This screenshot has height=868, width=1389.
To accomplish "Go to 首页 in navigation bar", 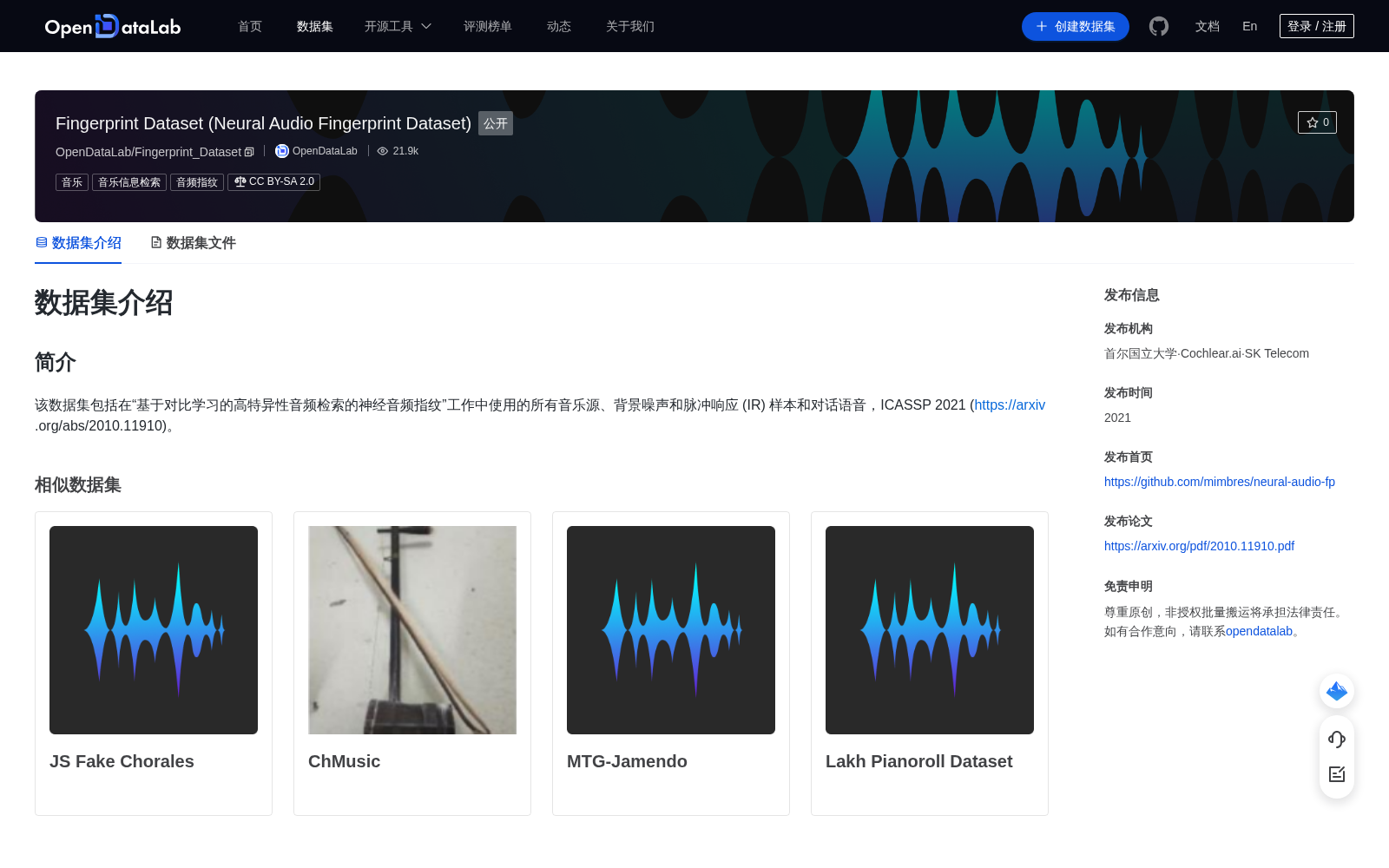I will click(x=250, y=26).
